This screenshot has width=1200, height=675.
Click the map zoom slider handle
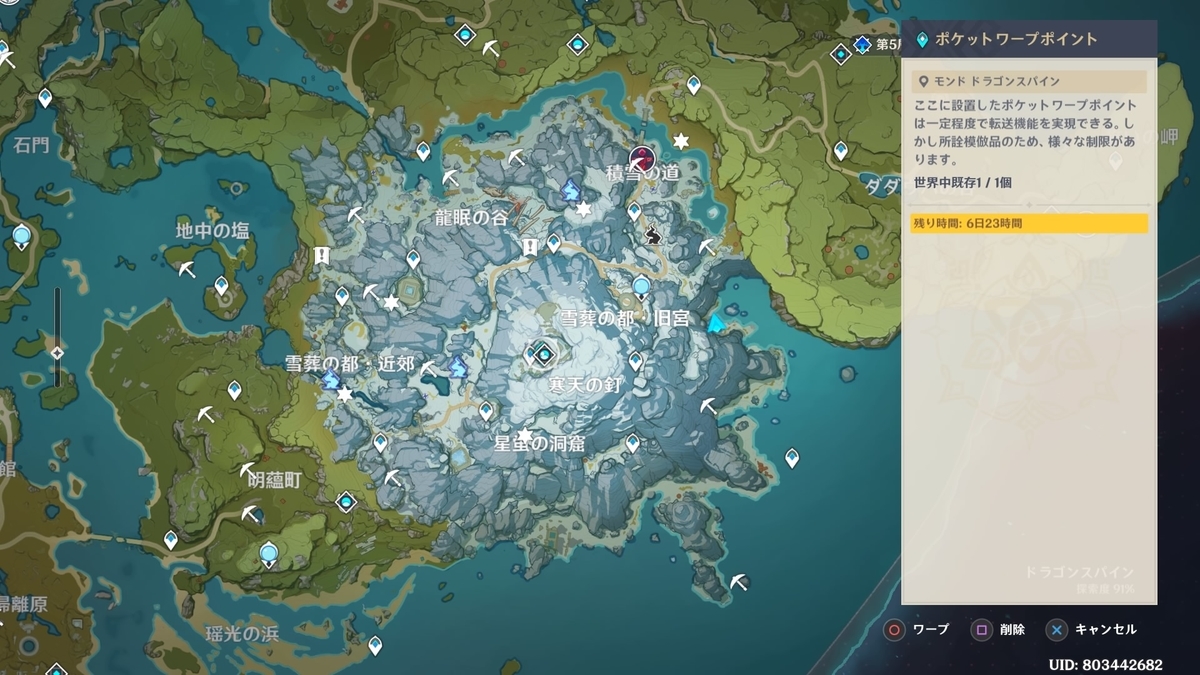point(57,352)
